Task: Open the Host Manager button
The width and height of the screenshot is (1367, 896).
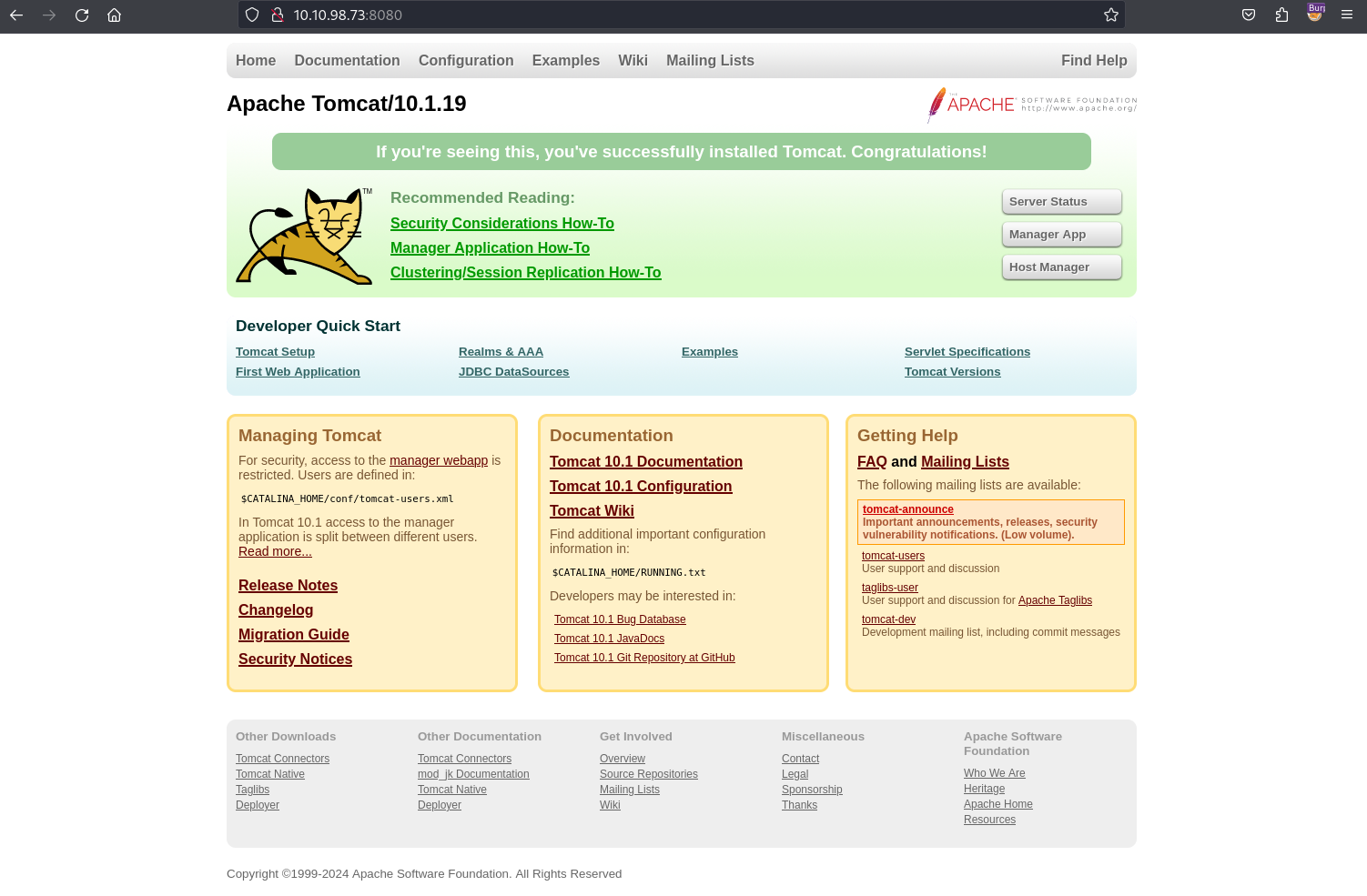Action: point(1062,267)
